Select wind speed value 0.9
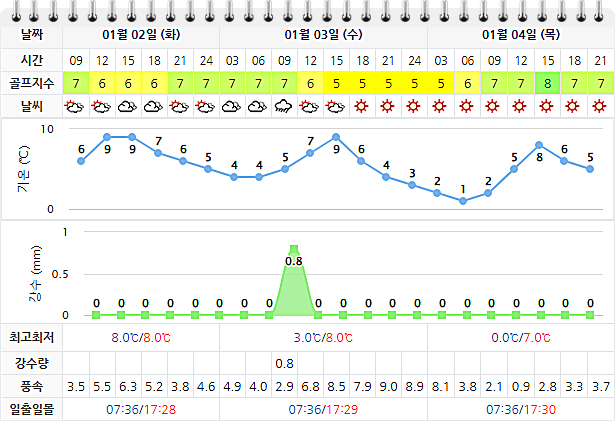This screenshot has height=421, width=615. click(521, 387)
